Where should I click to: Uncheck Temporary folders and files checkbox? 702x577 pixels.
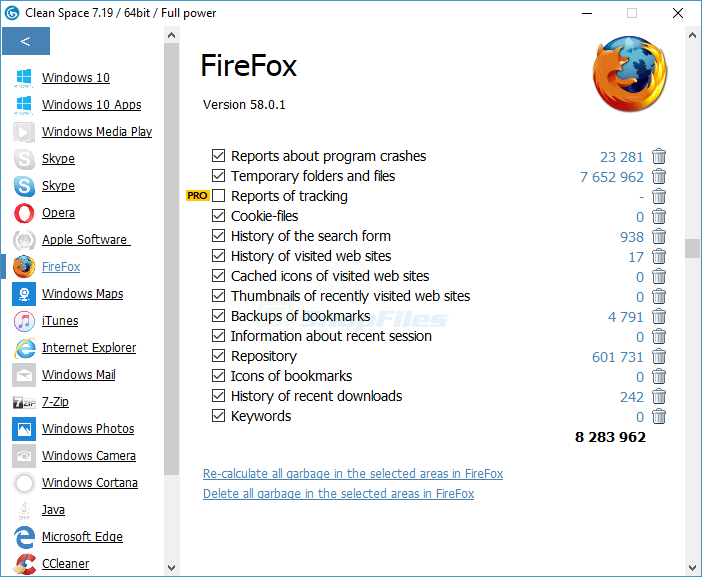pyautogui.click(x=218, y=176)
